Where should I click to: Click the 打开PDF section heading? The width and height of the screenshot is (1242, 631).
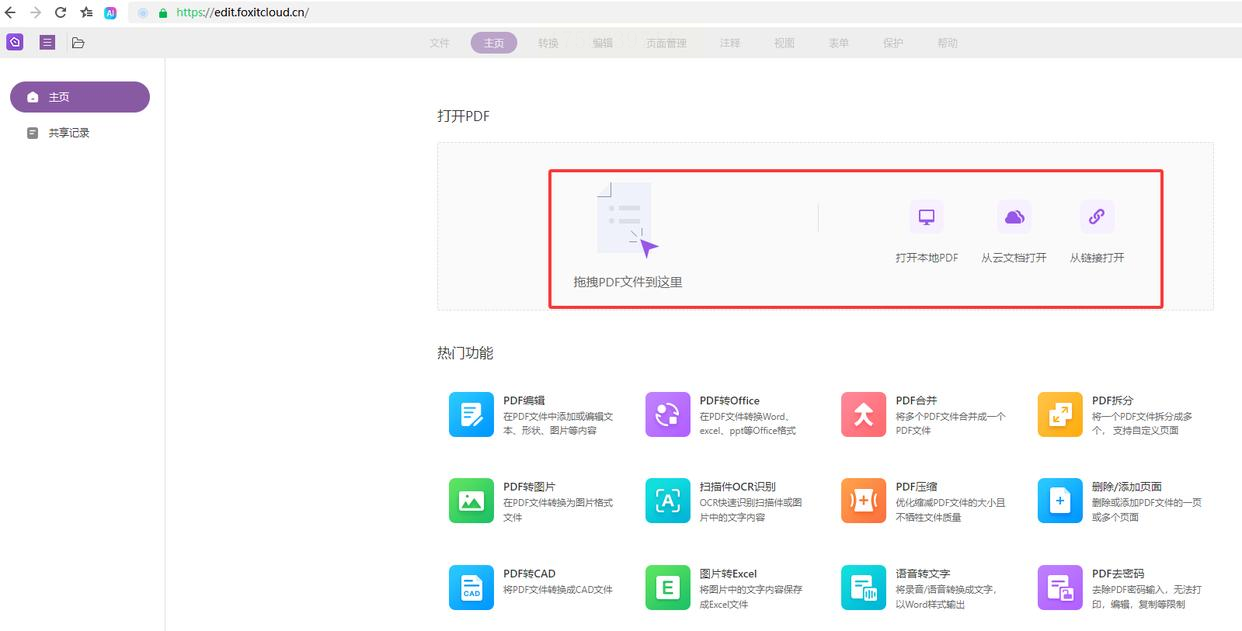pyautogui.click(x=463, y=116)
